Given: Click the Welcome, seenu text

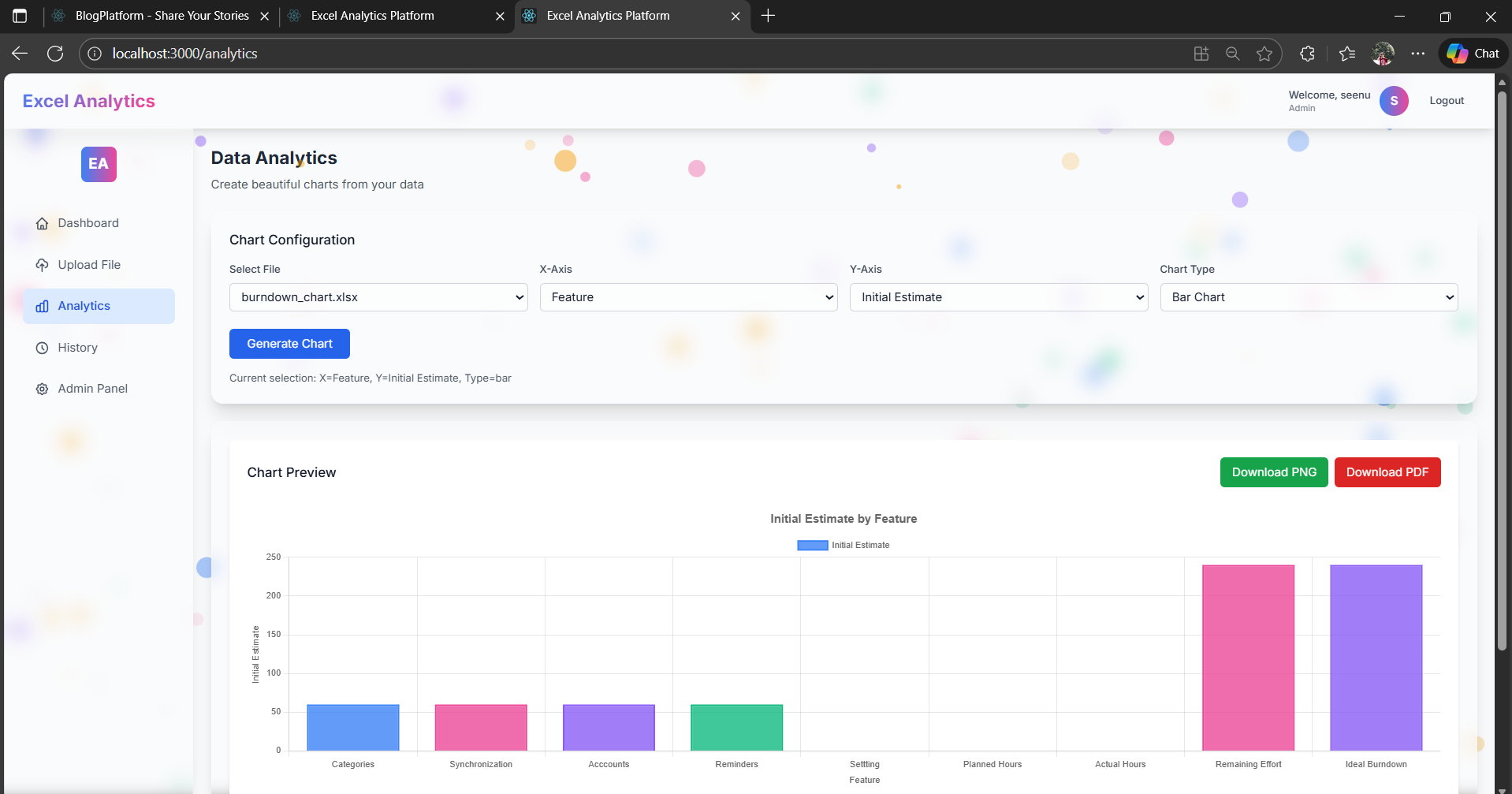Looking at the screenshot, I should point(1329,95).
